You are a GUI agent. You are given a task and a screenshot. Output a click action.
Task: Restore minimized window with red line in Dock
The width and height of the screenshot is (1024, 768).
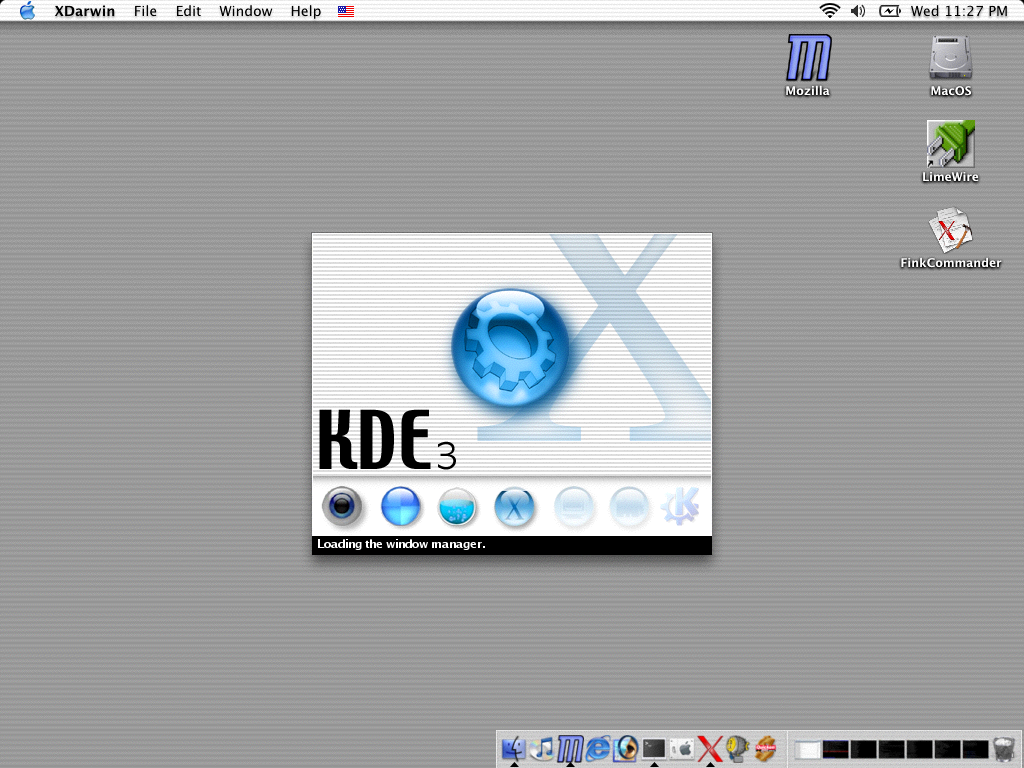pyautogui.click(x=835, y=750)
